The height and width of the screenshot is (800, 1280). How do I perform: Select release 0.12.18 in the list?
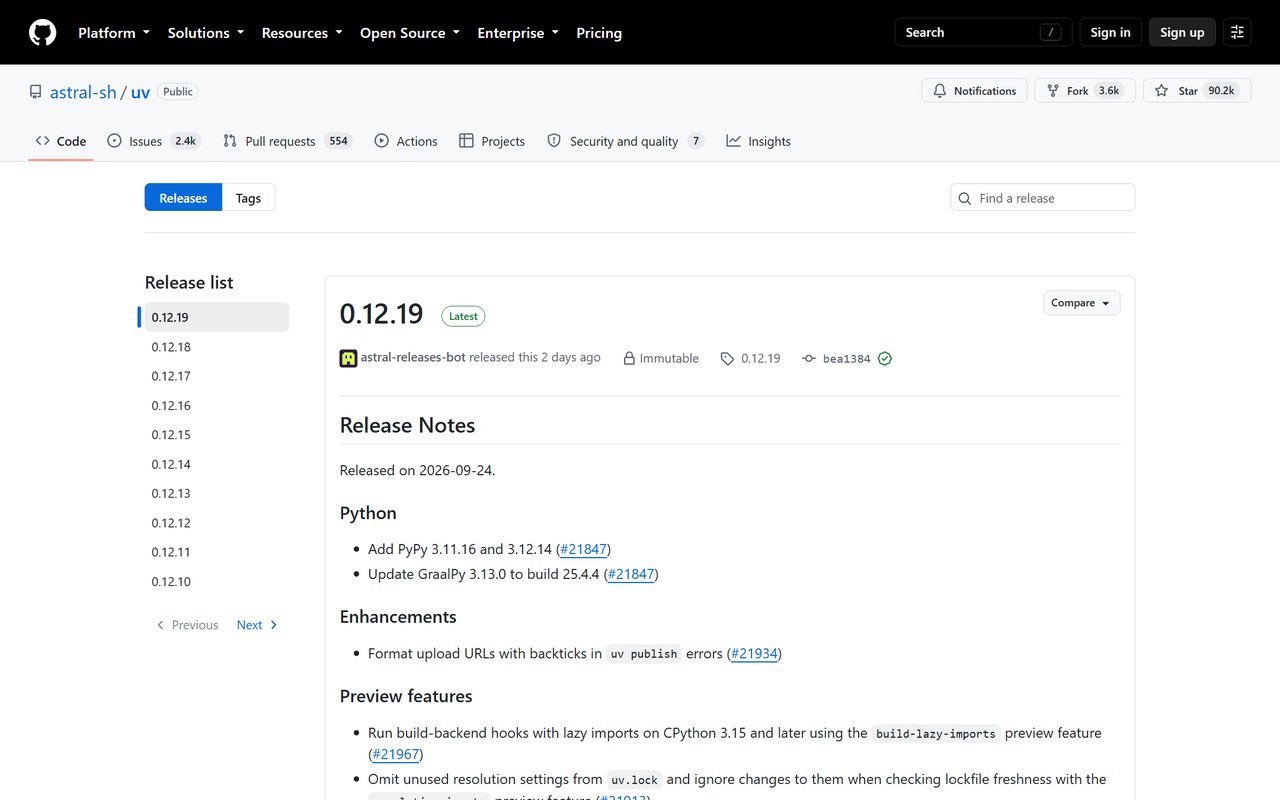[x=217, y=347]
